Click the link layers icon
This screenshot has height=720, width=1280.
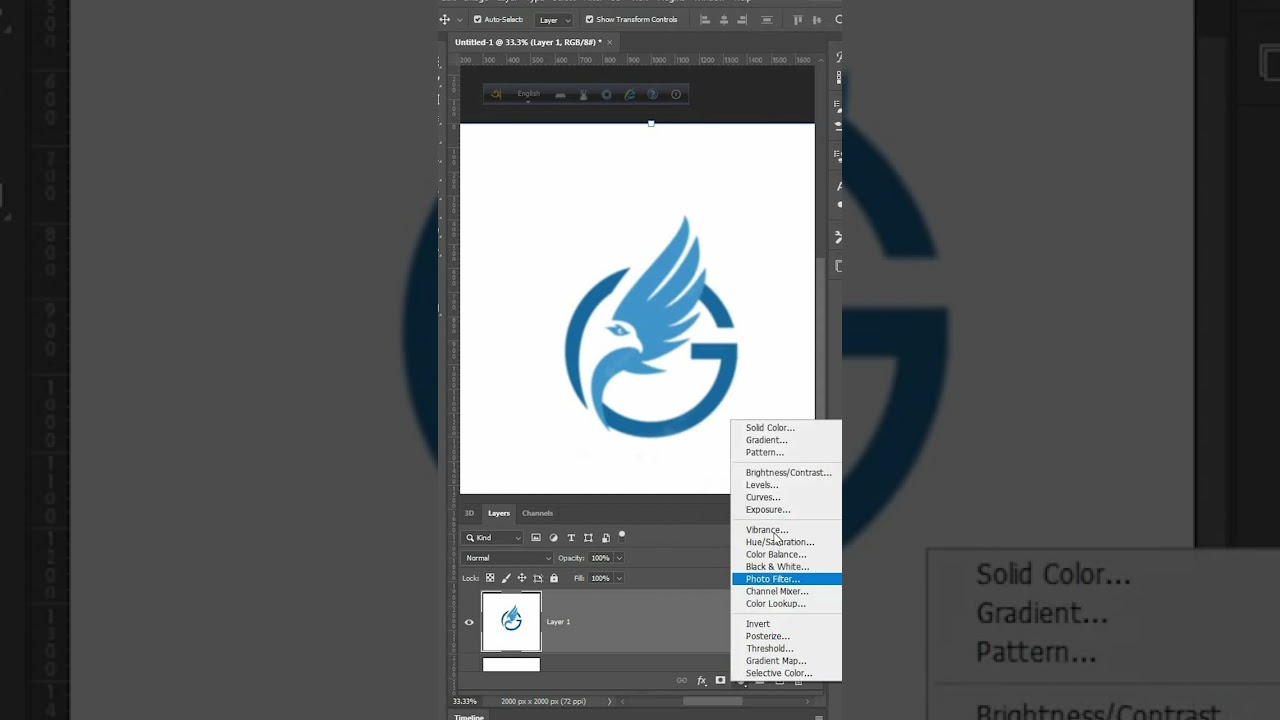682,680
